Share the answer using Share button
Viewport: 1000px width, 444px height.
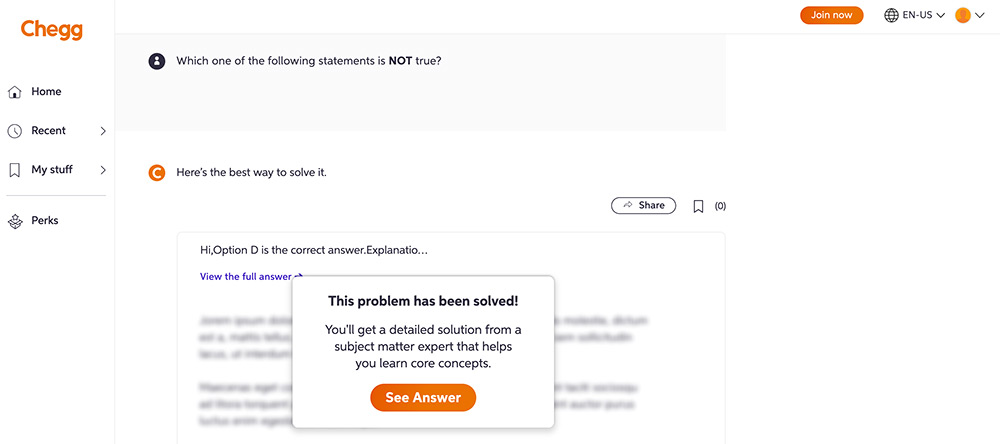coord(643,205)
